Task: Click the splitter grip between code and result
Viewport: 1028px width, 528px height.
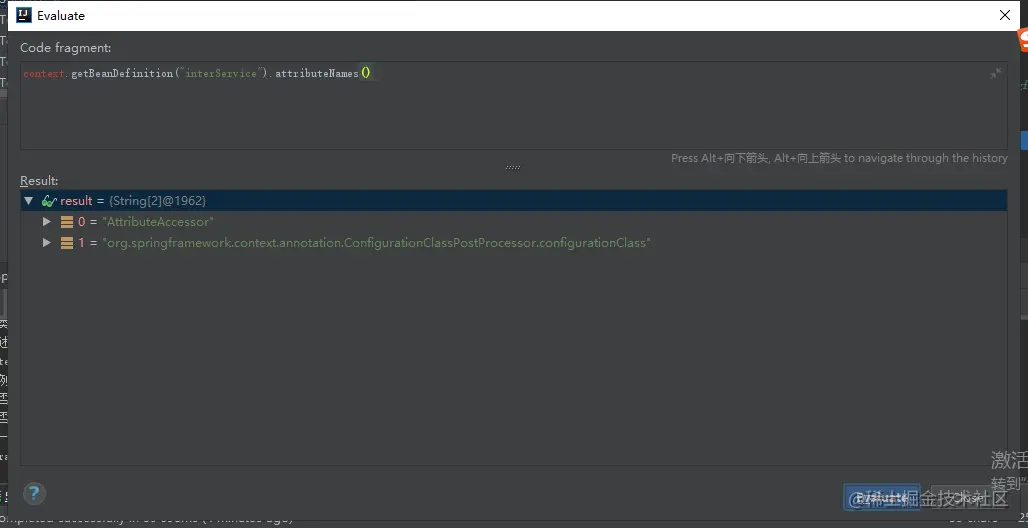Action: point(513,167)
